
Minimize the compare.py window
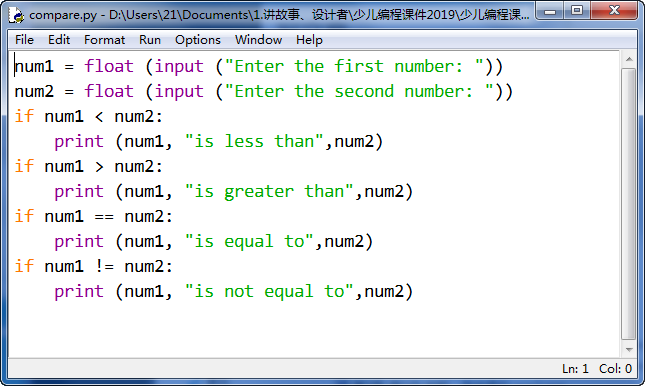550,12
